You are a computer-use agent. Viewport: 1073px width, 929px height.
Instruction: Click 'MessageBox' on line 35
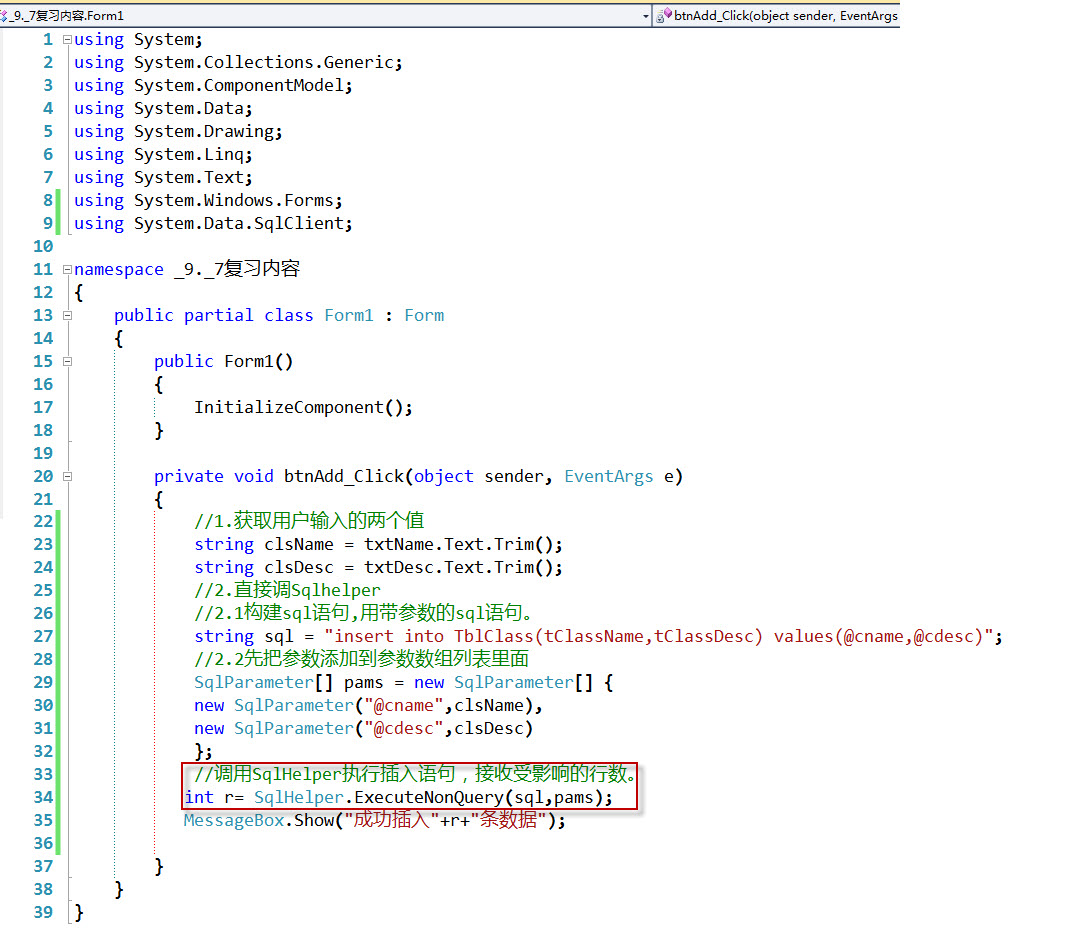[x=233, y=820]
